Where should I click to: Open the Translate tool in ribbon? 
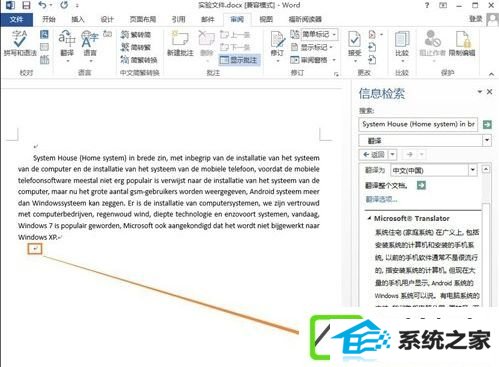[x=67, y=45]
